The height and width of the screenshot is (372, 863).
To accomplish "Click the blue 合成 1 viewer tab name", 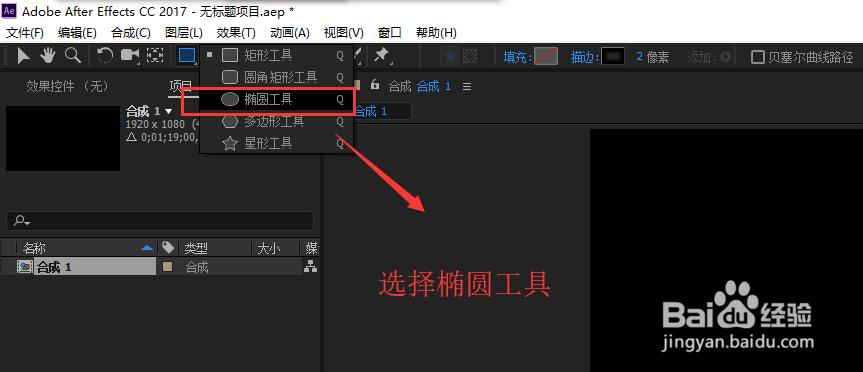I will tap(434, 86).
